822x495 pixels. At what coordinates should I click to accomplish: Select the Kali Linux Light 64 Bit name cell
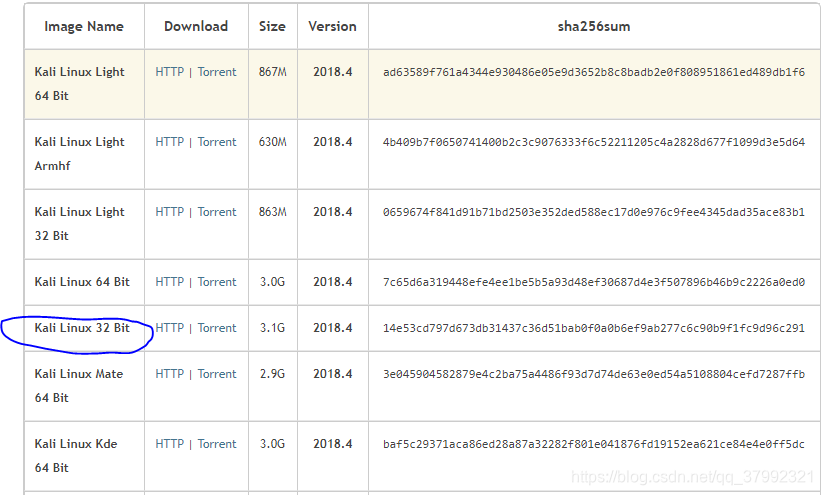84,84
